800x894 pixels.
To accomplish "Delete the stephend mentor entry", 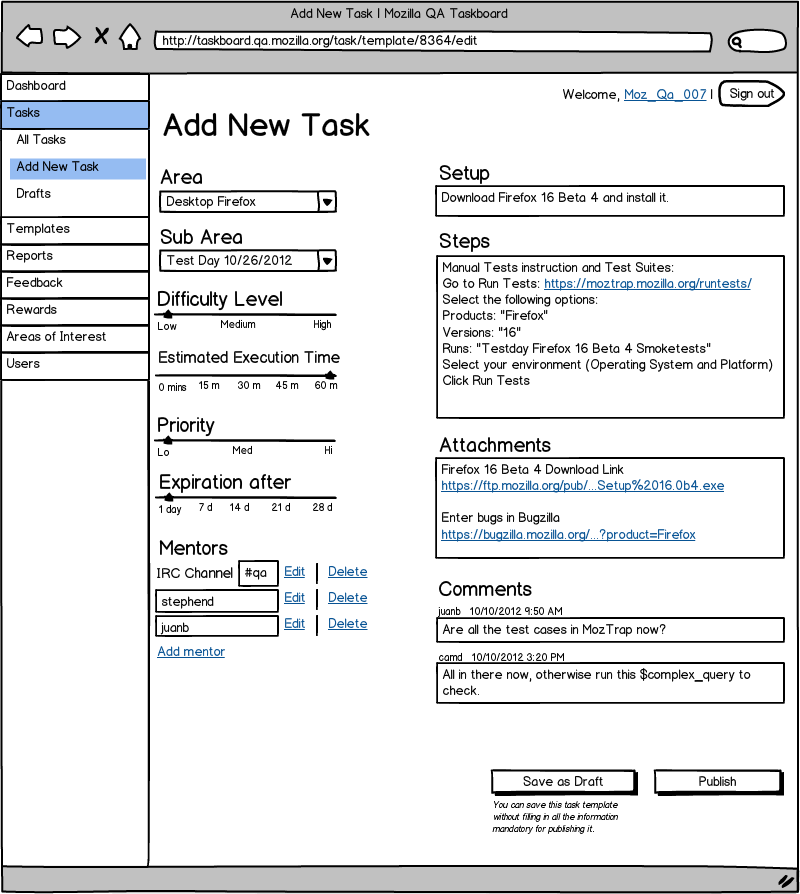I will [347, 598].
